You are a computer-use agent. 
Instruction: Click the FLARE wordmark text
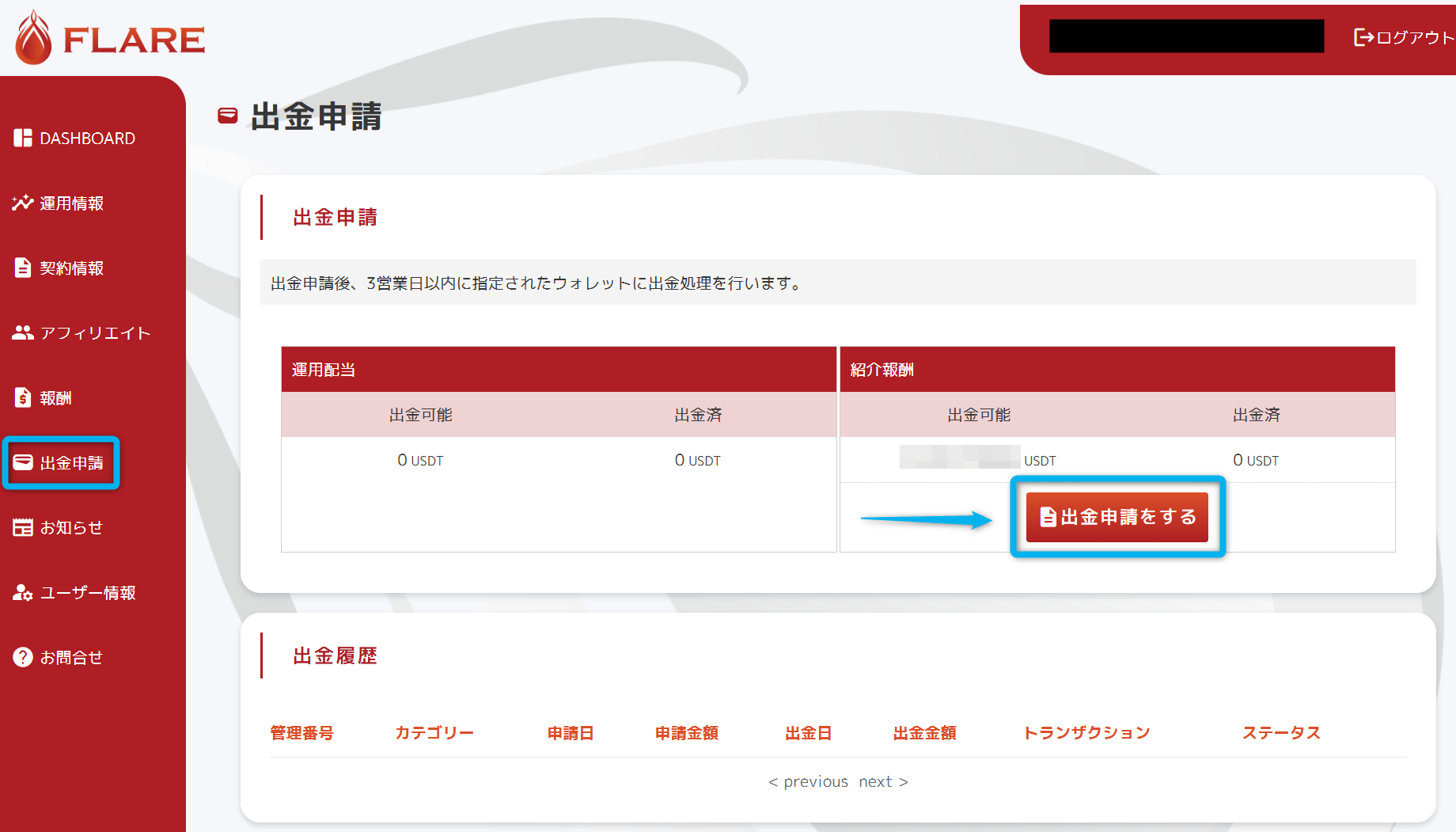click(134, 40)
